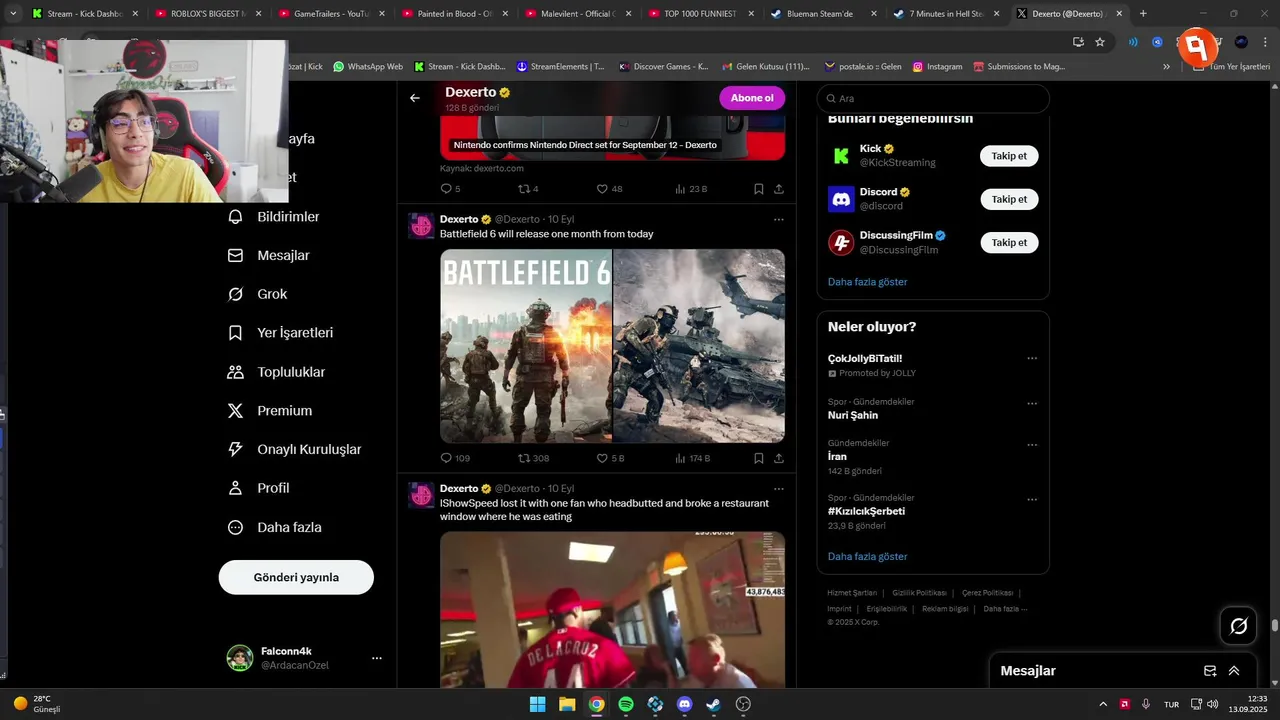
Task: Open options for the ÇokJollyBiTatil! trend
Action: pyautogui.click(x=1032, y=358)
